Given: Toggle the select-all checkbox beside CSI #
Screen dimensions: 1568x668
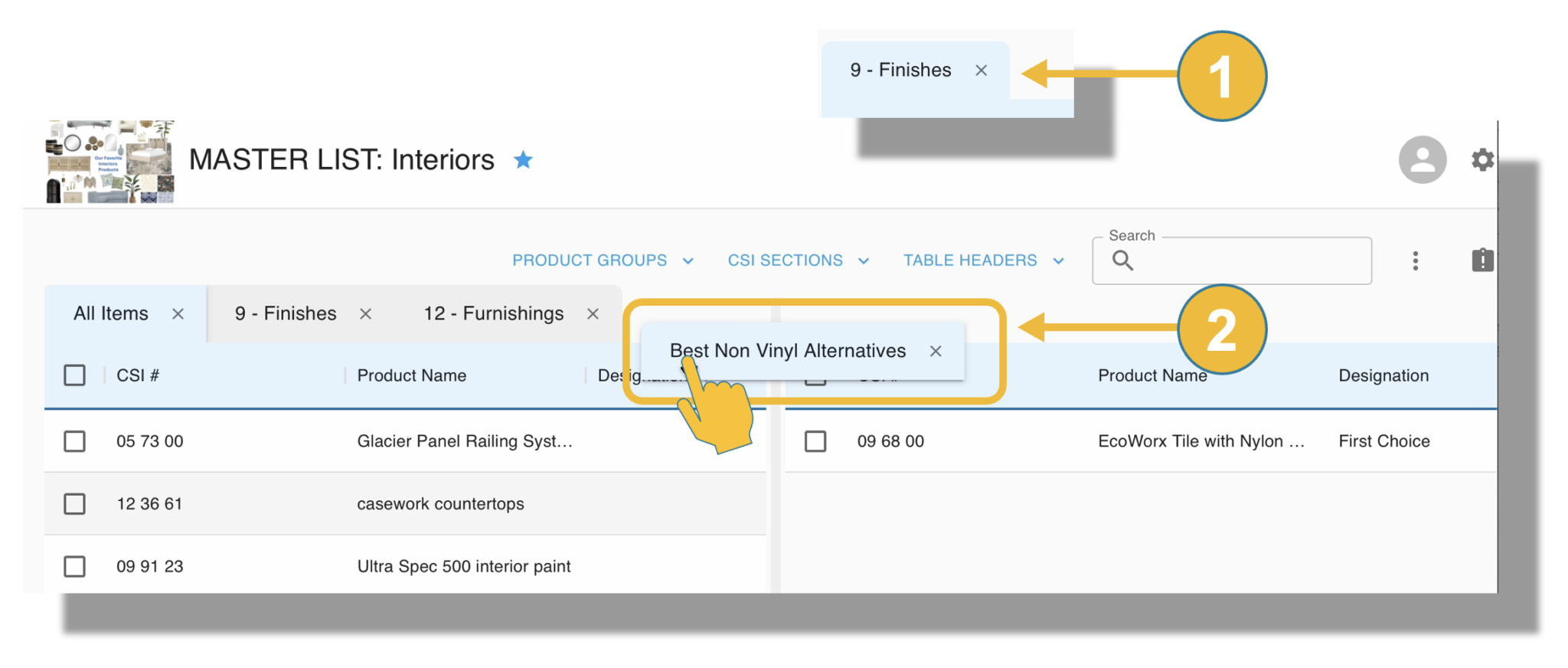Looking at the screenshot, I should tap(74, 375).
